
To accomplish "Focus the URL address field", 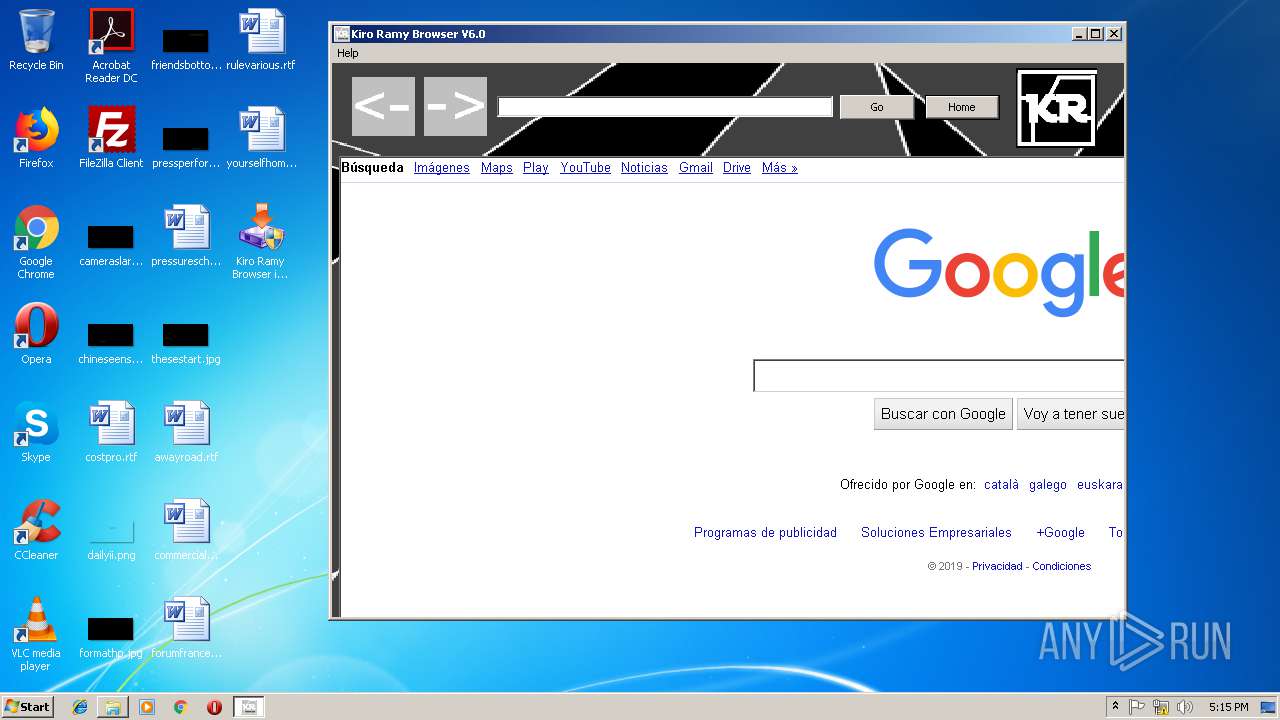I will coord(665,107).
